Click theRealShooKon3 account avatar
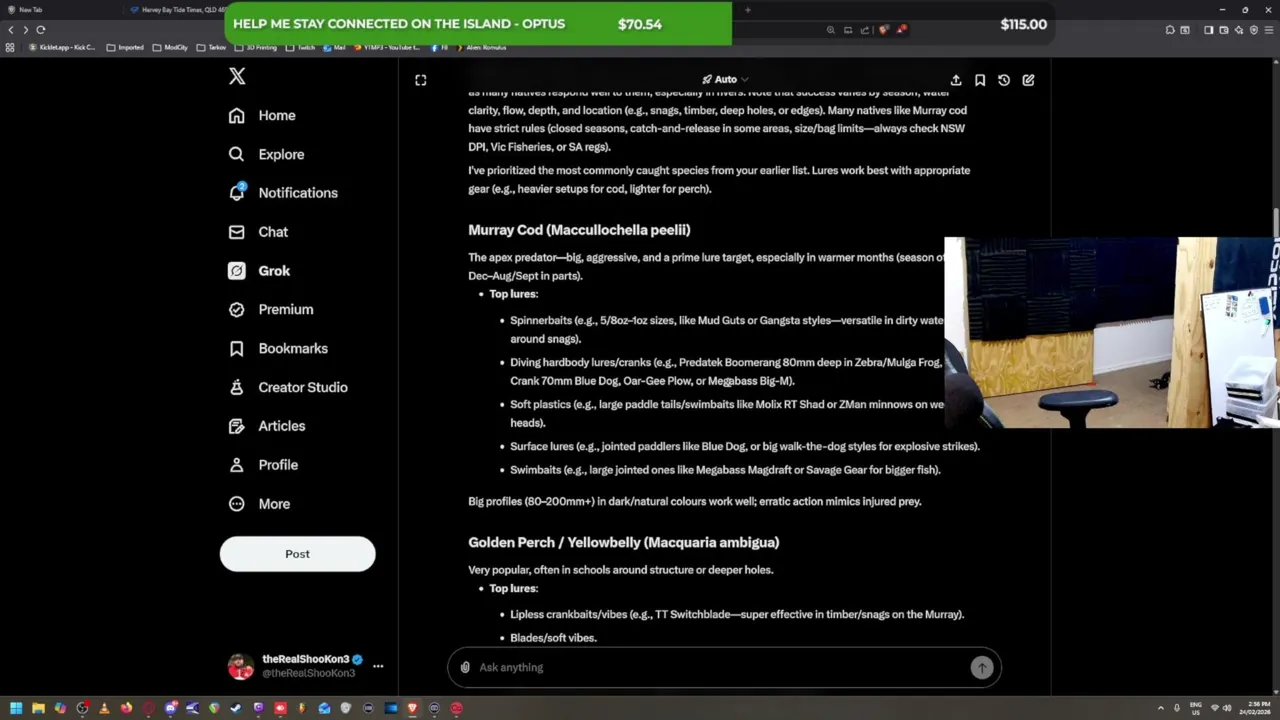The image size is (1280, 720). point(241,666)
